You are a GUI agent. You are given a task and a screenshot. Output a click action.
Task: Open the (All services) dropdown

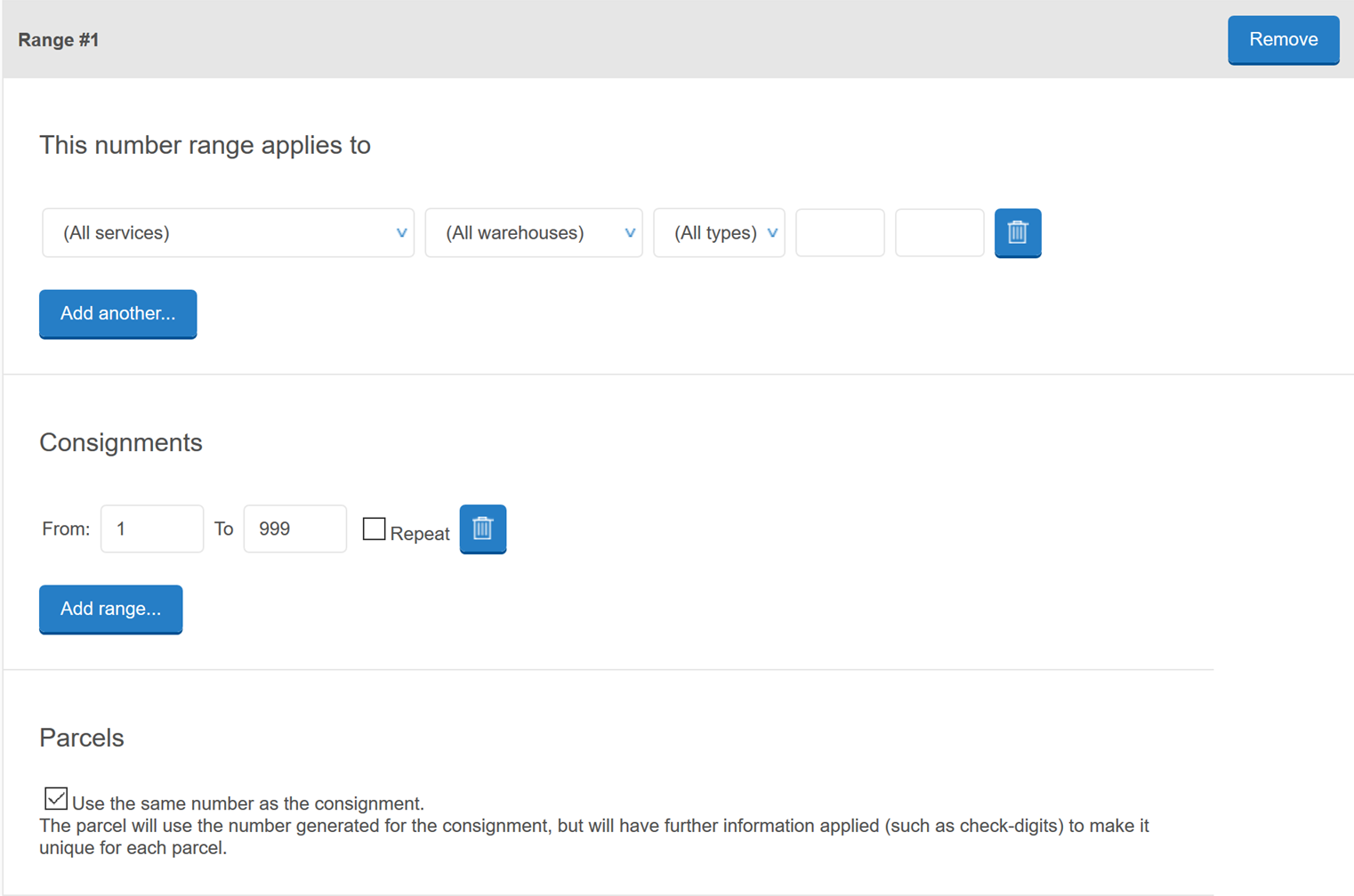click(x=228, y=233)
